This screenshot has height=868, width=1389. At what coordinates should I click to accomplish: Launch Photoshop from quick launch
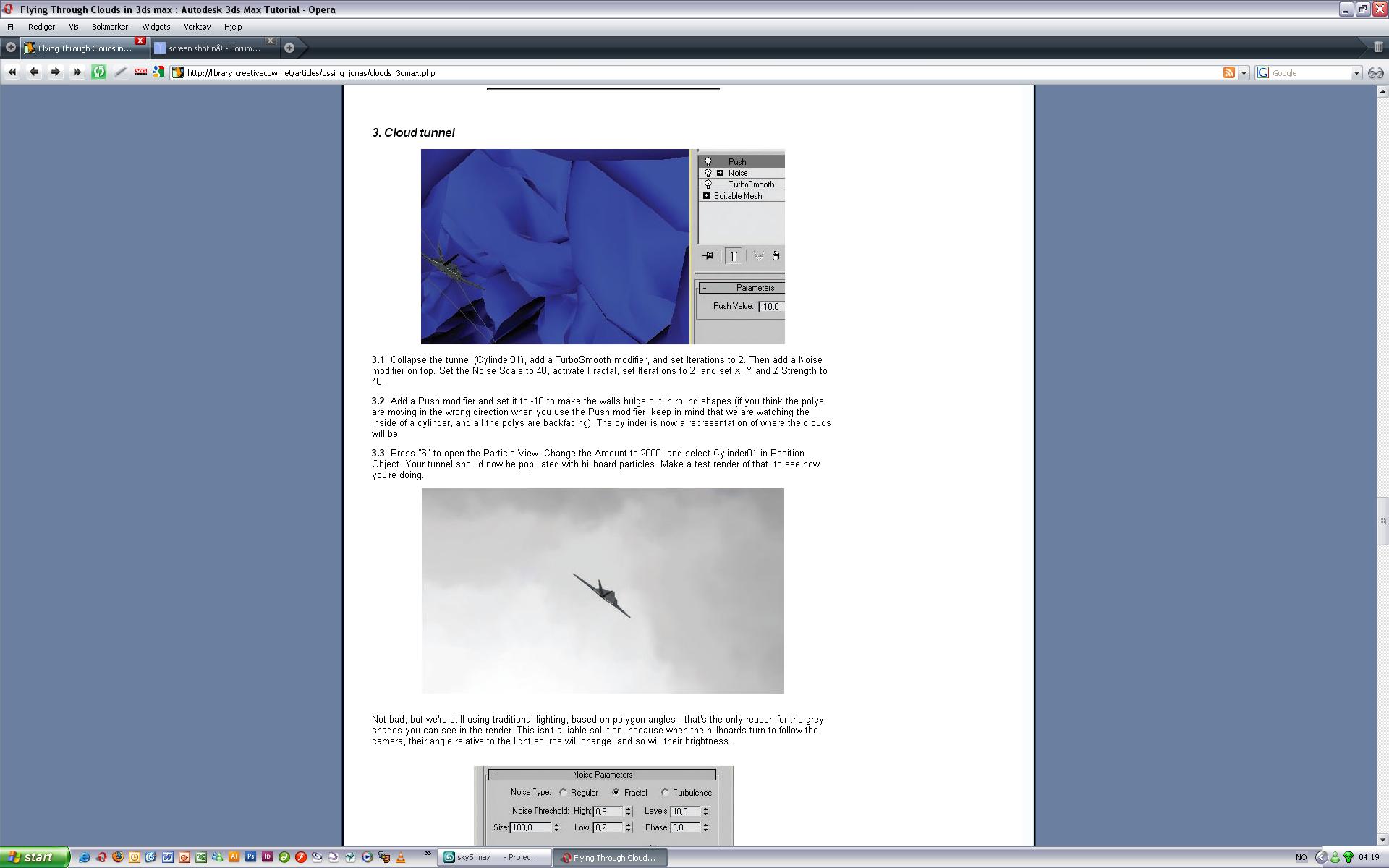click(x=250, y=857)
